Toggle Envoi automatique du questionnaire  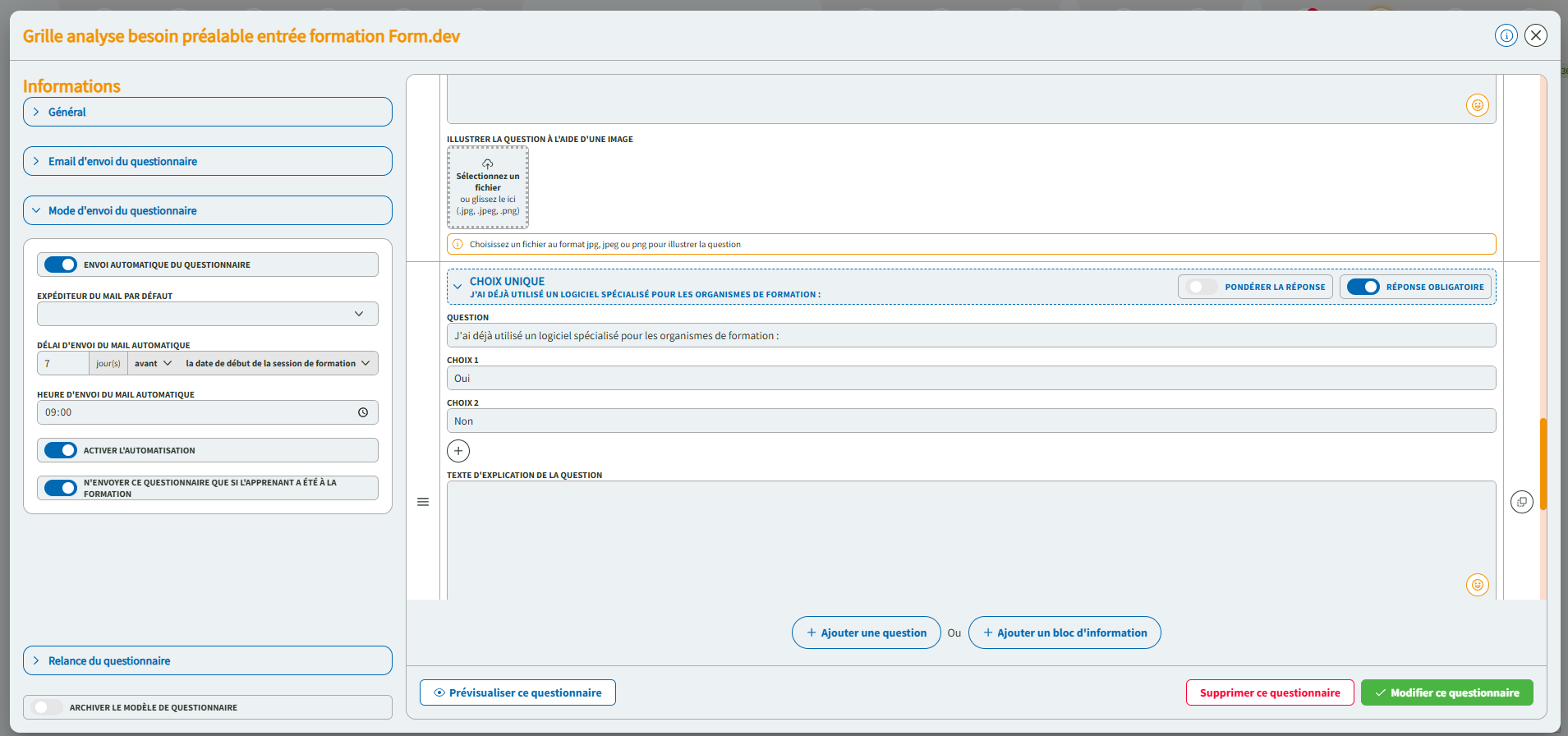coord(61,264)
